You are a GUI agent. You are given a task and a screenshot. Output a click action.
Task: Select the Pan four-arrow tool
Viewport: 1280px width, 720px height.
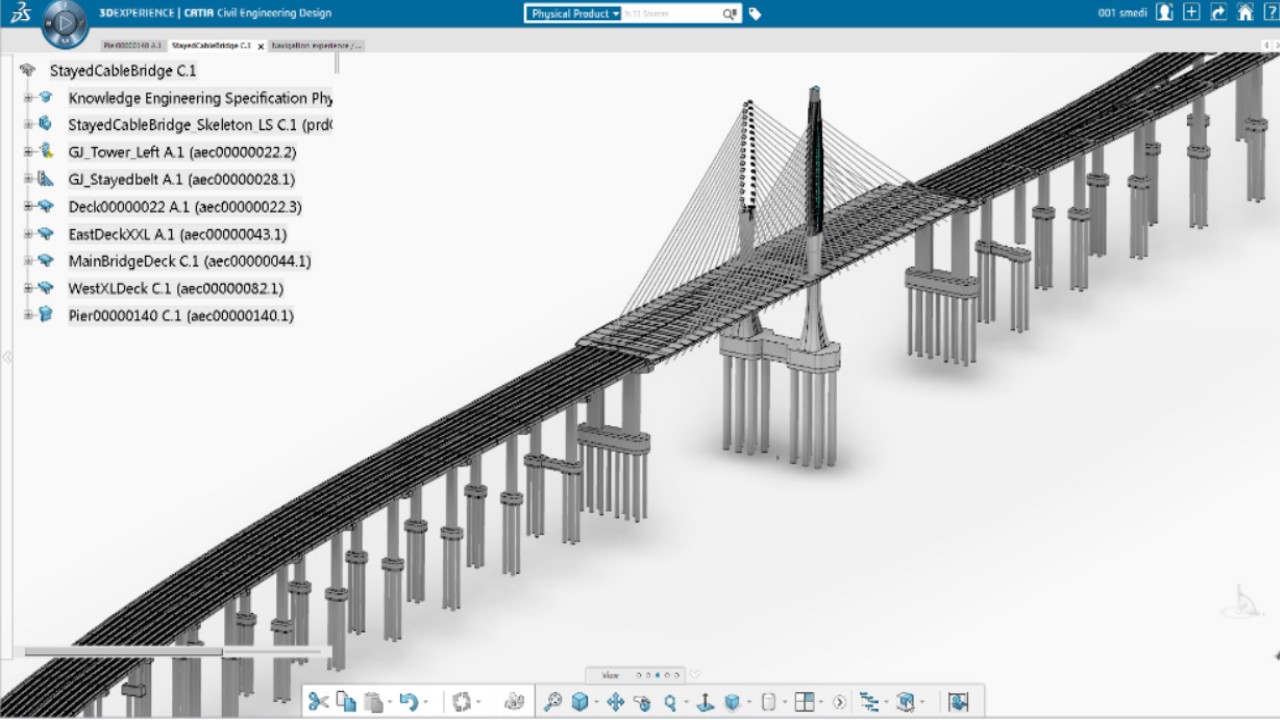click(615, 702)
